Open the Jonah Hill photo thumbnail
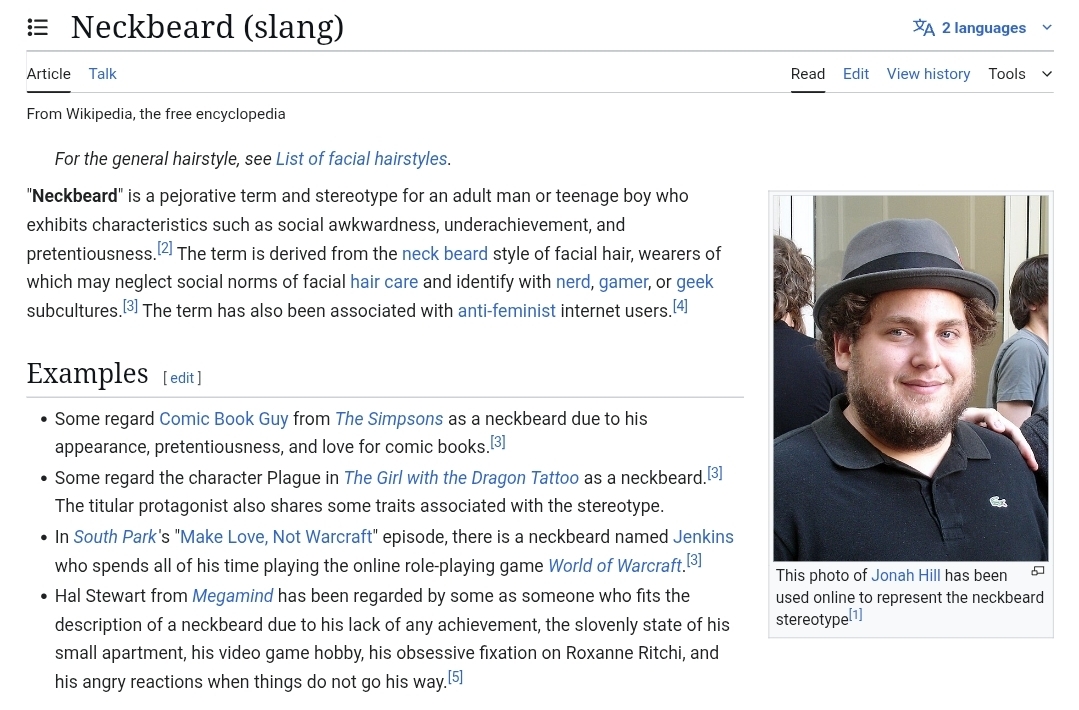This screenshot has height=710, width=1079. [x=910, y=378]
